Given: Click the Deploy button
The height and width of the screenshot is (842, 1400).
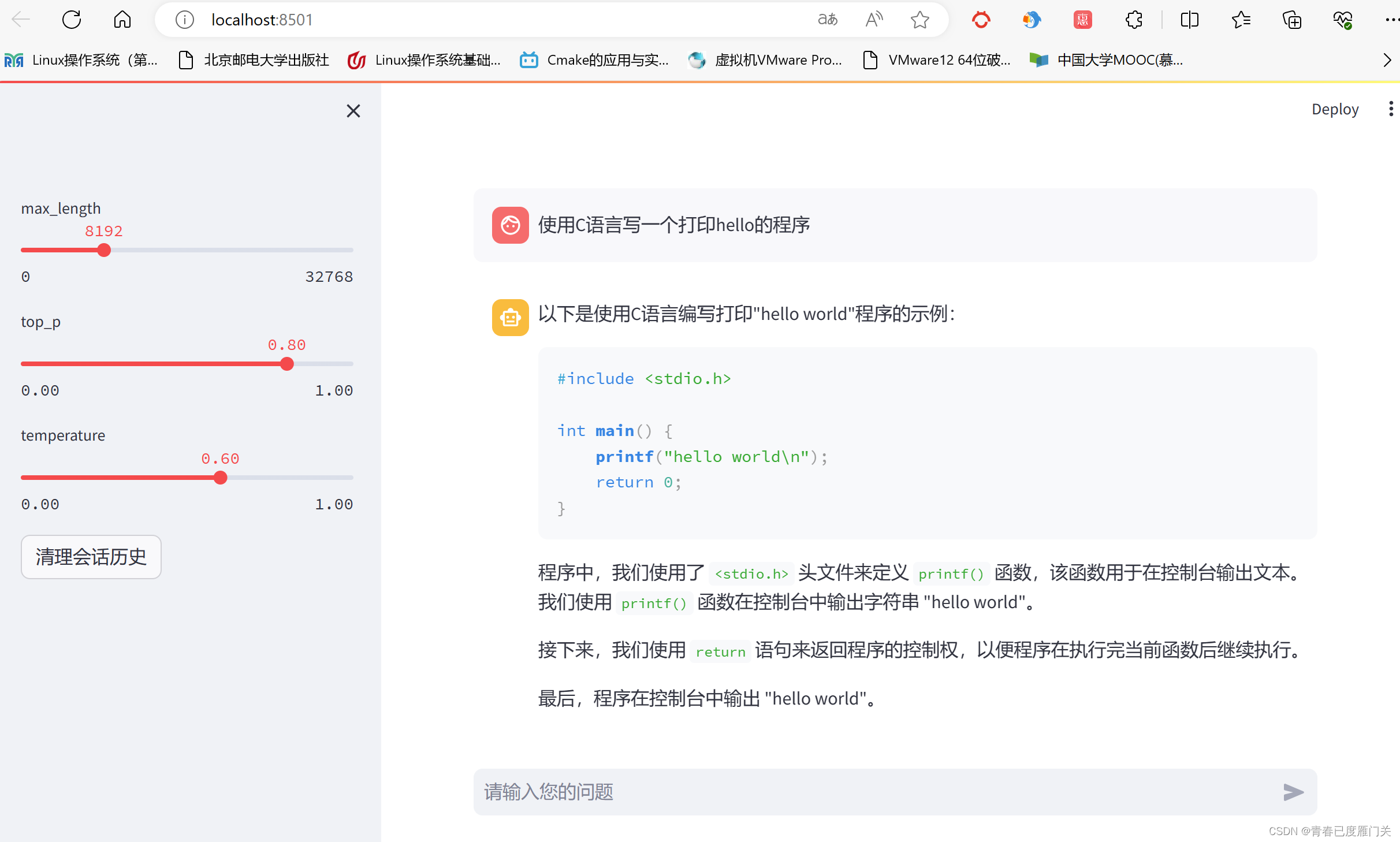Looking at the screenshot, I should tap(1335, 109).
